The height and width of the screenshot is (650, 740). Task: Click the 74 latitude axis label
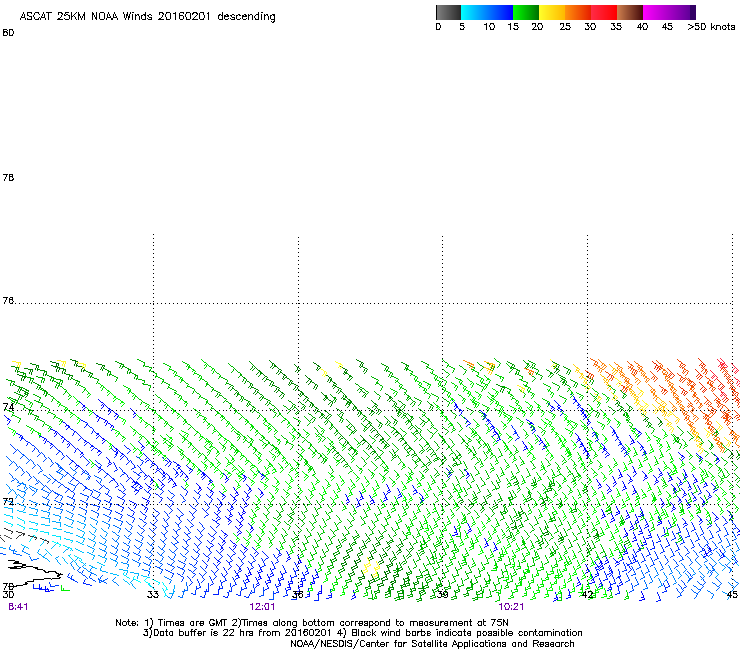click(8, 407)
